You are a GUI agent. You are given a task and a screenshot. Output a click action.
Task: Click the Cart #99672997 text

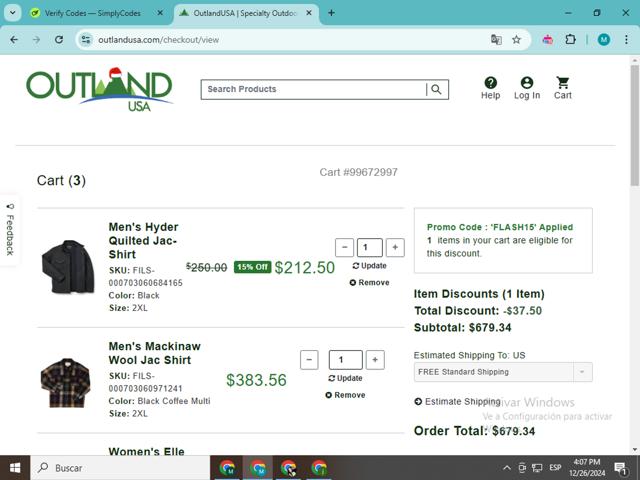point(358,172)
